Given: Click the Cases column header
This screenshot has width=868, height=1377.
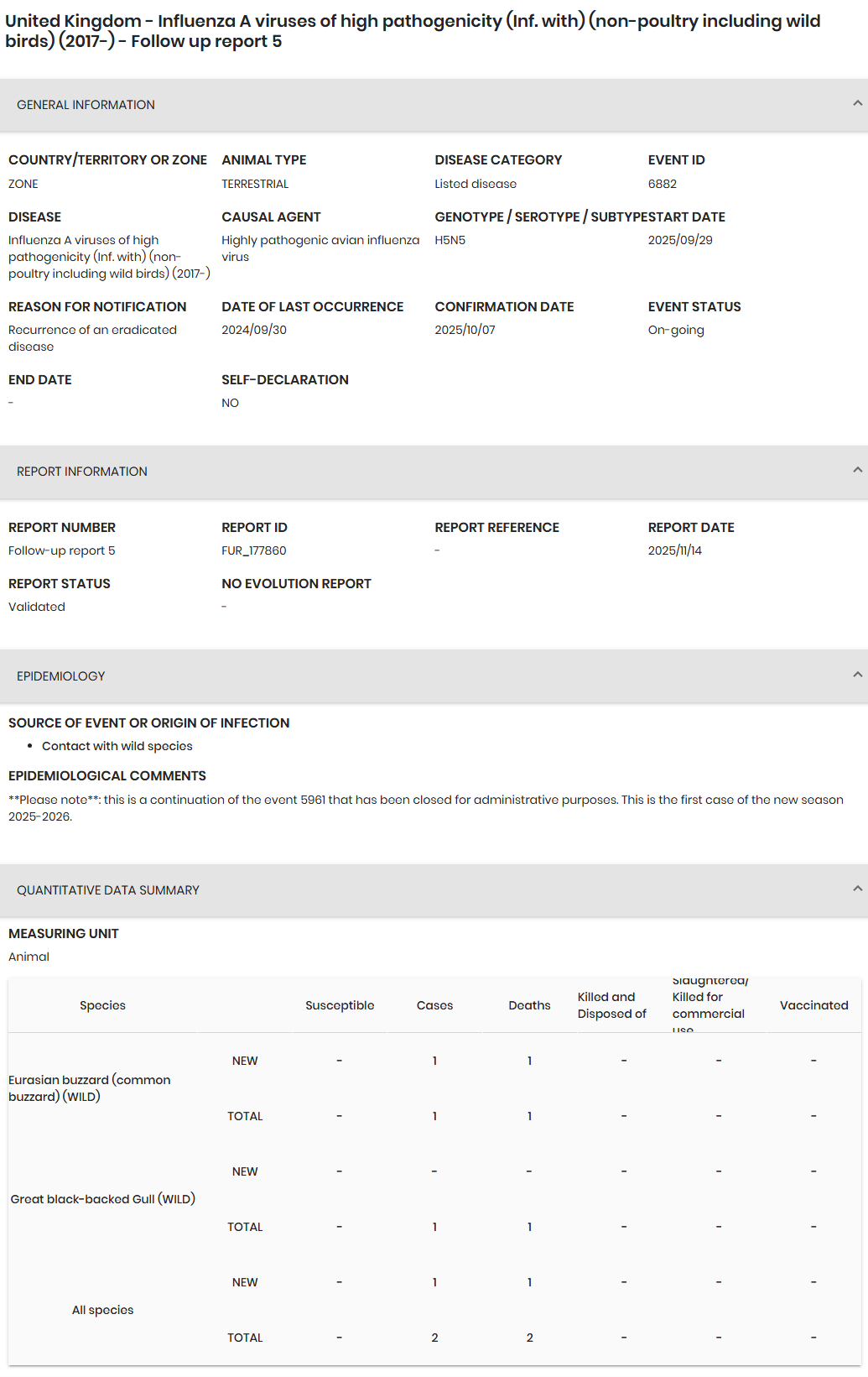Looking at the screenshot, I should pyautogui.click(x=434, y=1005).
